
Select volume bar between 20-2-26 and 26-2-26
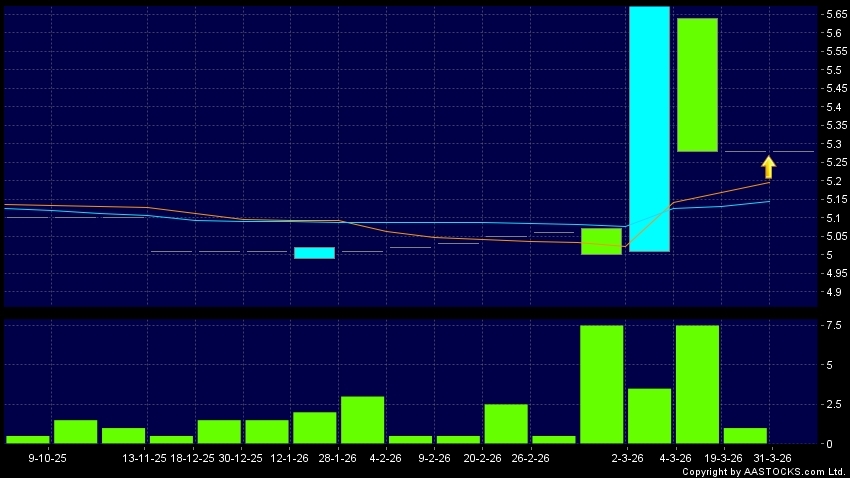(506, 424)
